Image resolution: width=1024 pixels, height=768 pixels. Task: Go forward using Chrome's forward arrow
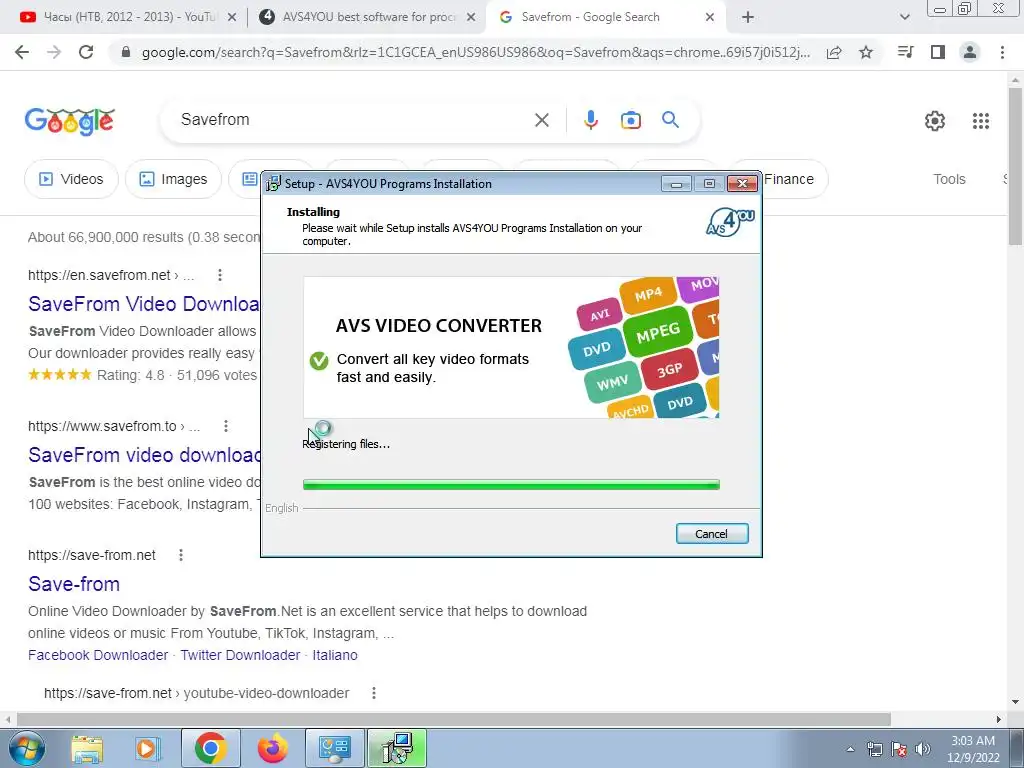[54, 52]
